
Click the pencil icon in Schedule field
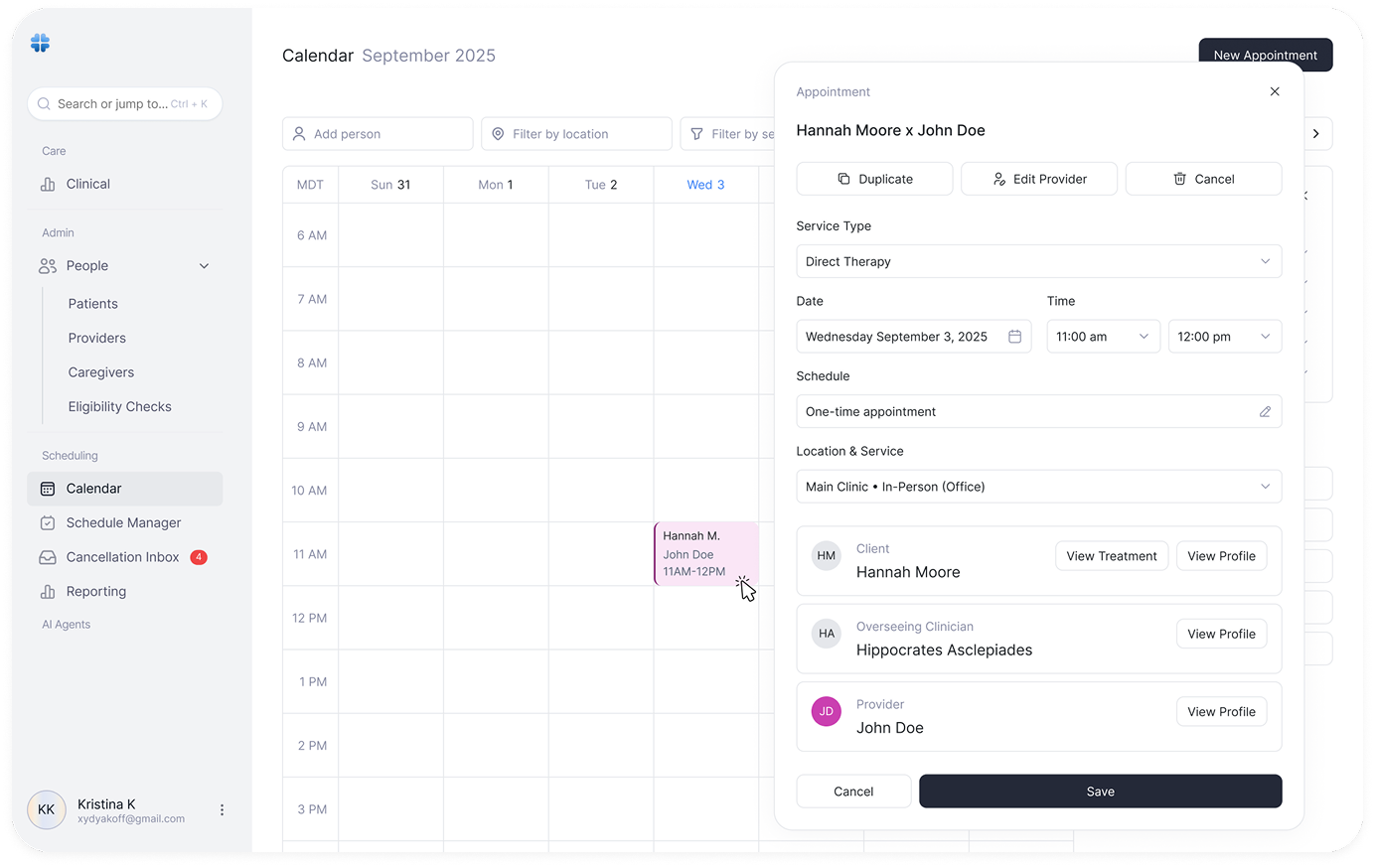pos(1265,411)
